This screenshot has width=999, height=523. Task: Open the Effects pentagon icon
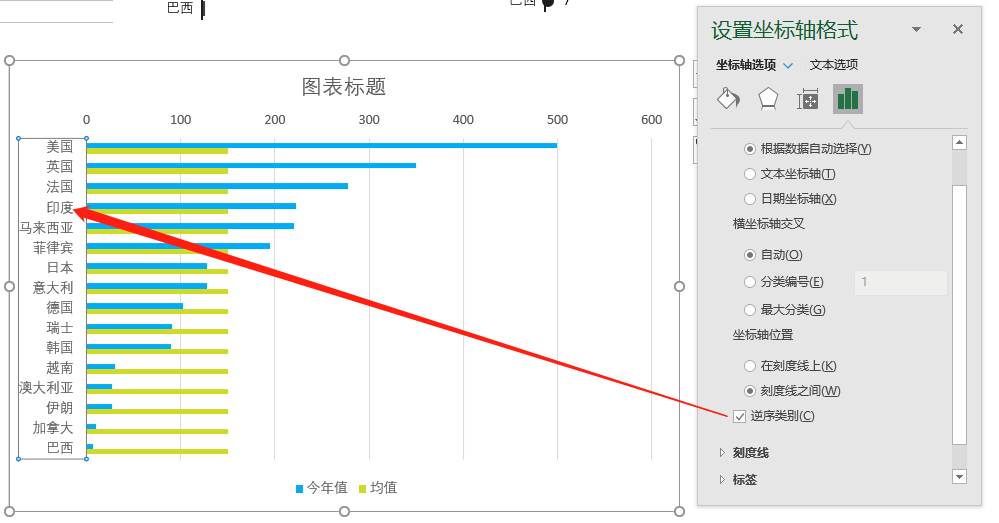click(768, 99)
